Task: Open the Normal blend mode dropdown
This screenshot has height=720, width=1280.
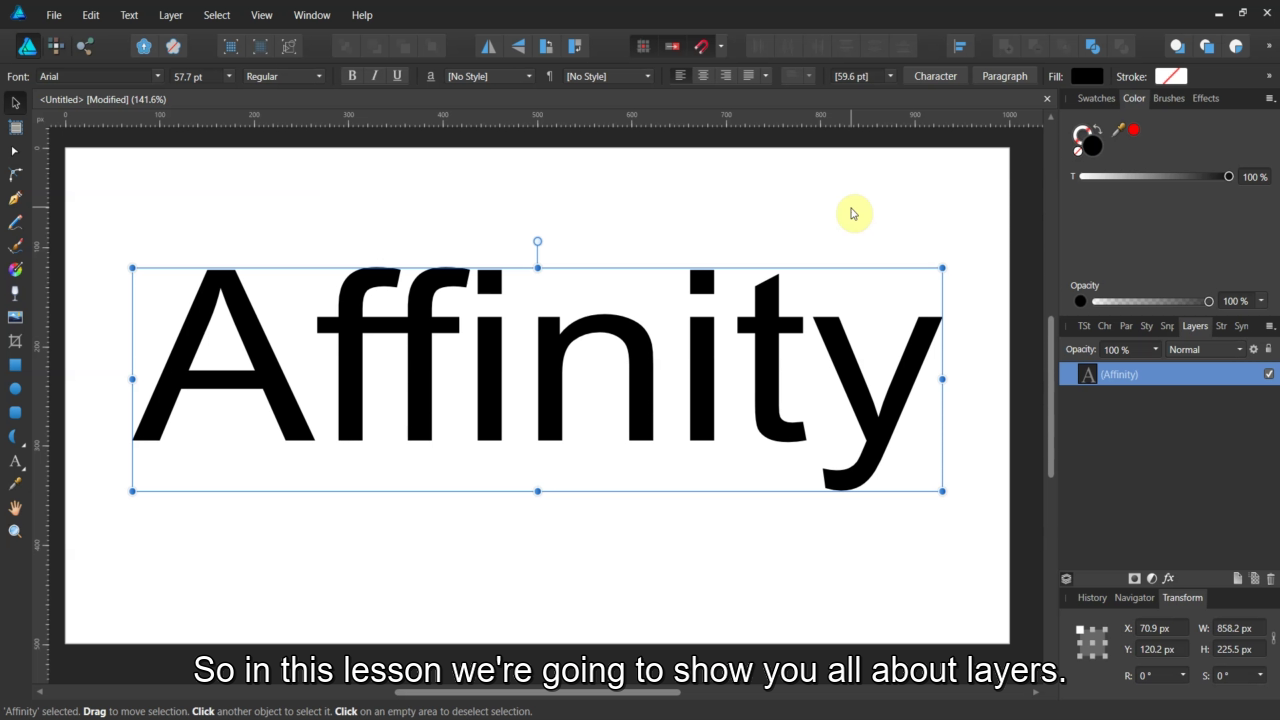Action: click(1205, 349)
